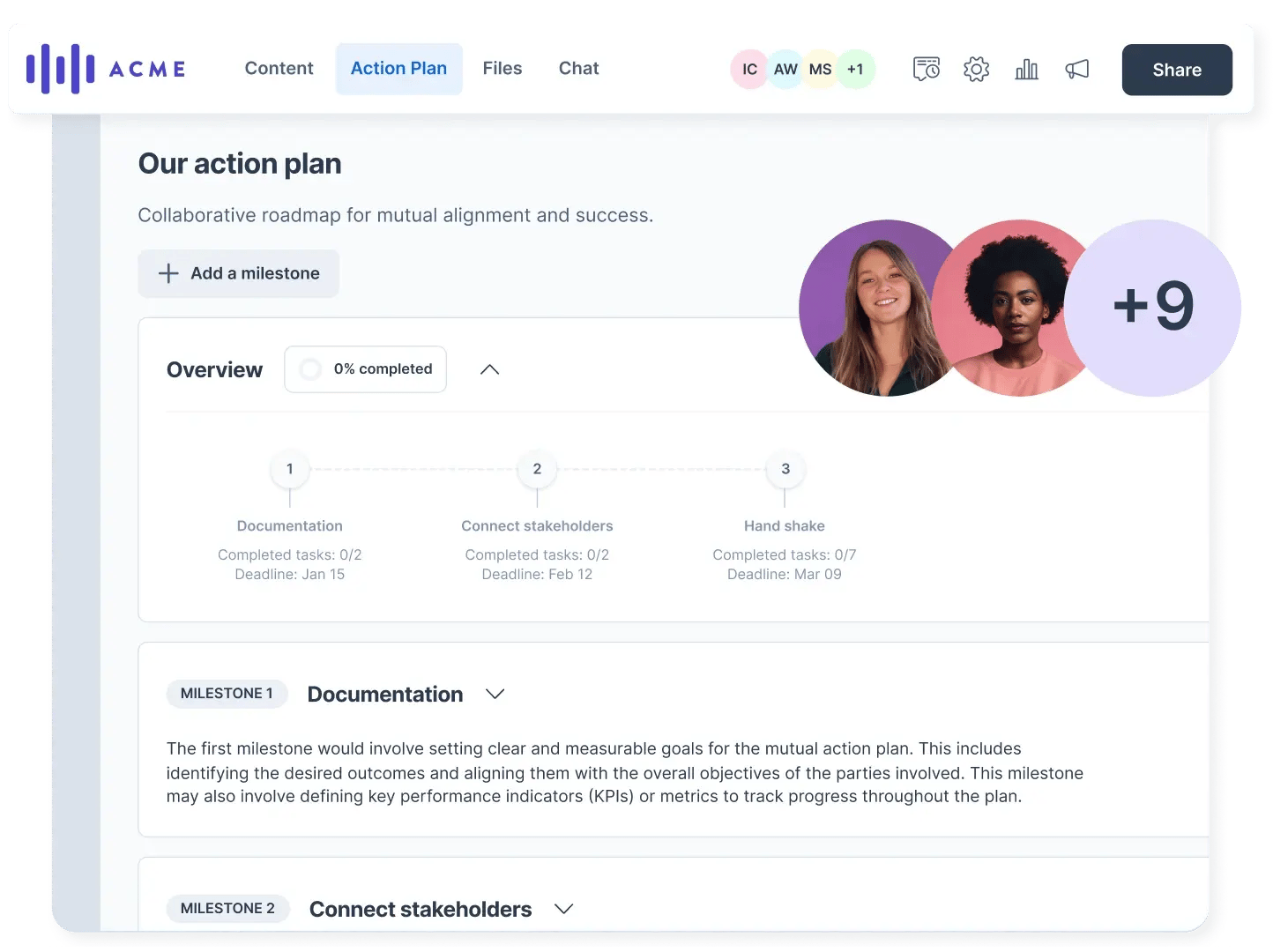Screen dimensions: 1273x952
Task: Expand the Connect stakeholders milestone chevron
Action: coord(564,909)
